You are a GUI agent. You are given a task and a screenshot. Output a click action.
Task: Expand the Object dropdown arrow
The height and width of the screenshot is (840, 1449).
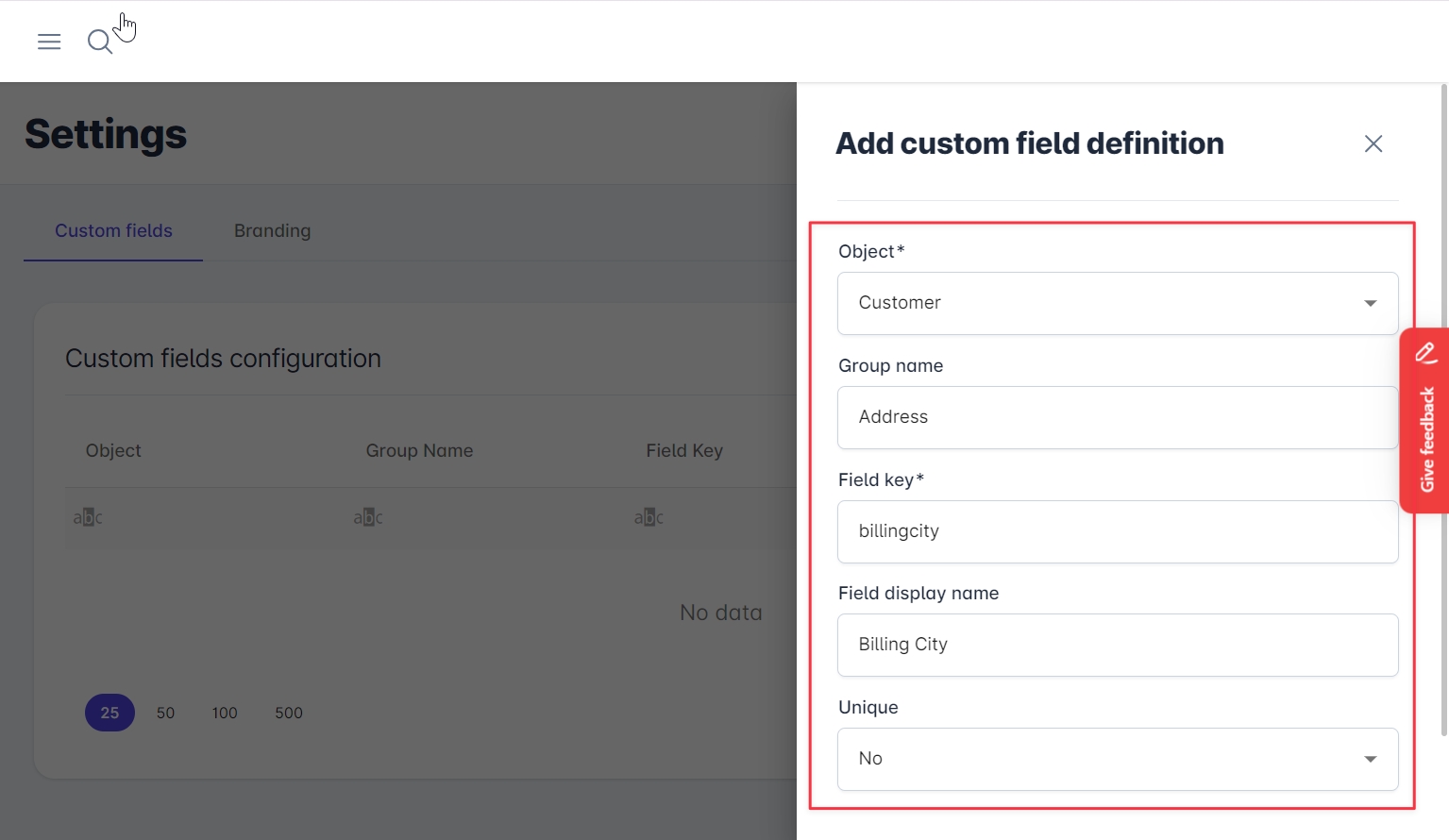1370,303
